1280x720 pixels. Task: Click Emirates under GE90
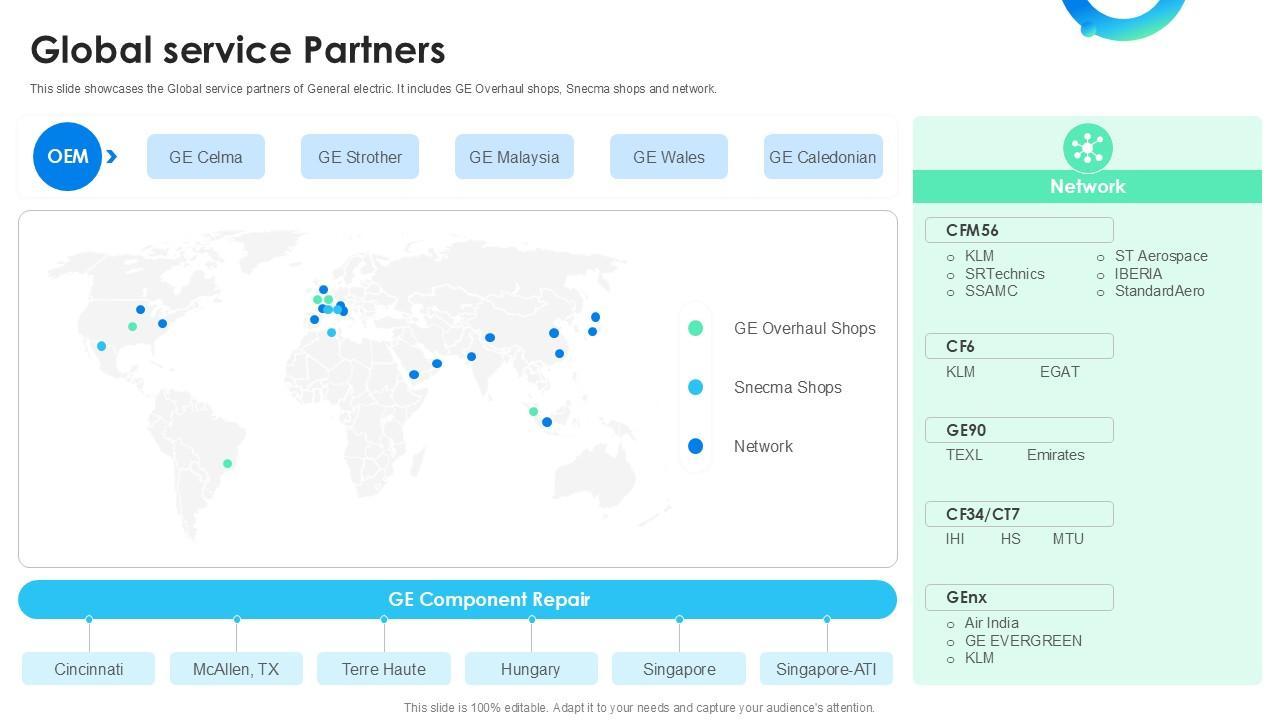click(x=1056, y=455)
